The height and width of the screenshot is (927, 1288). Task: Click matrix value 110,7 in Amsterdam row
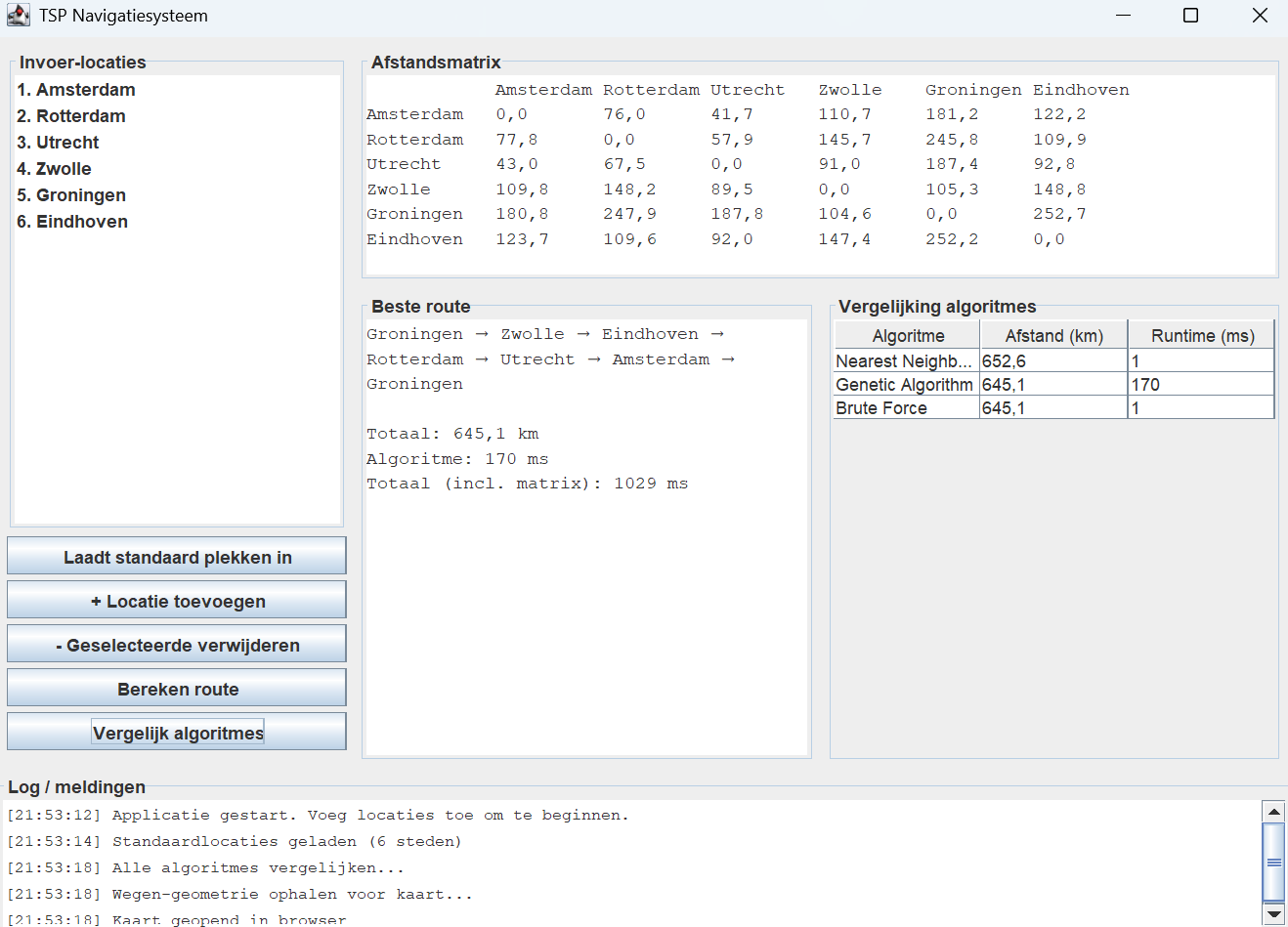[844, 114]
